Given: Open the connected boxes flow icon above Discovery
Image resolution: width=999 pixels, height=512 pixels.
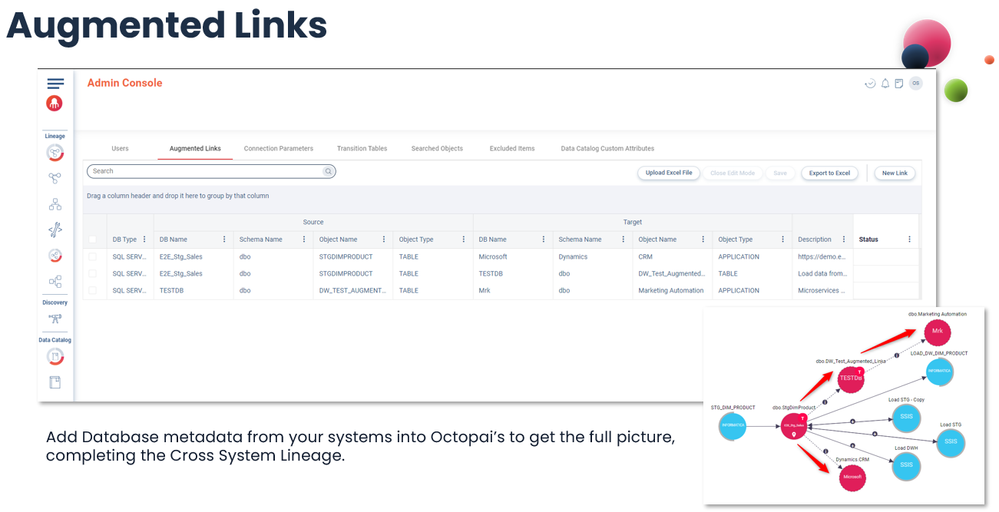Looking at the screenshot, I should tap(55, 281).
